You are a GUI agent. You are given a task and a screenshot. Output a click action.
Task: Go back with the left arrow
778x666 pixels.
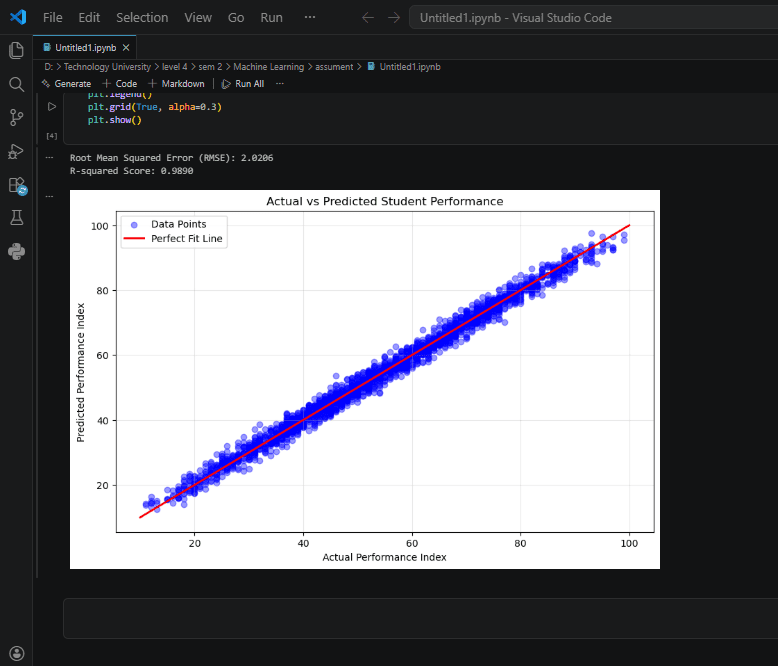pyautogui.click(x=368, y=18)
